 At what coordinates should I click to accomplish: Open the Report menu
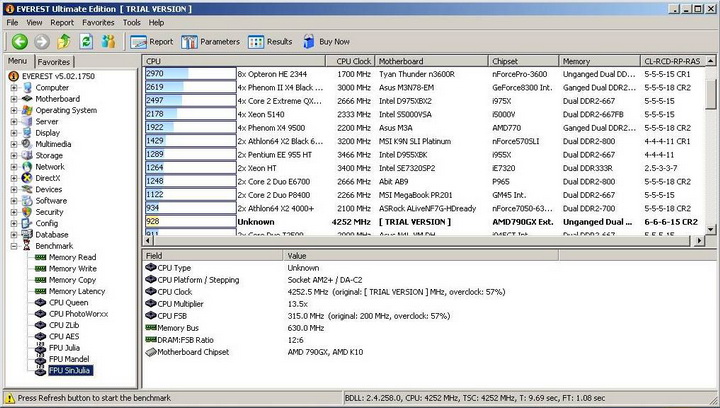(62, 22)
